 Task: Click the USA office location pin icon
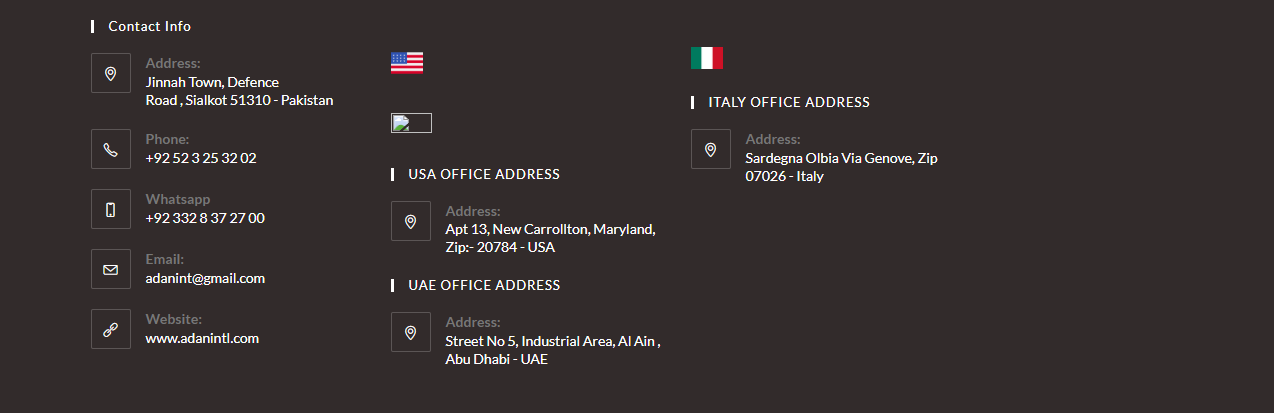point(411,221)
